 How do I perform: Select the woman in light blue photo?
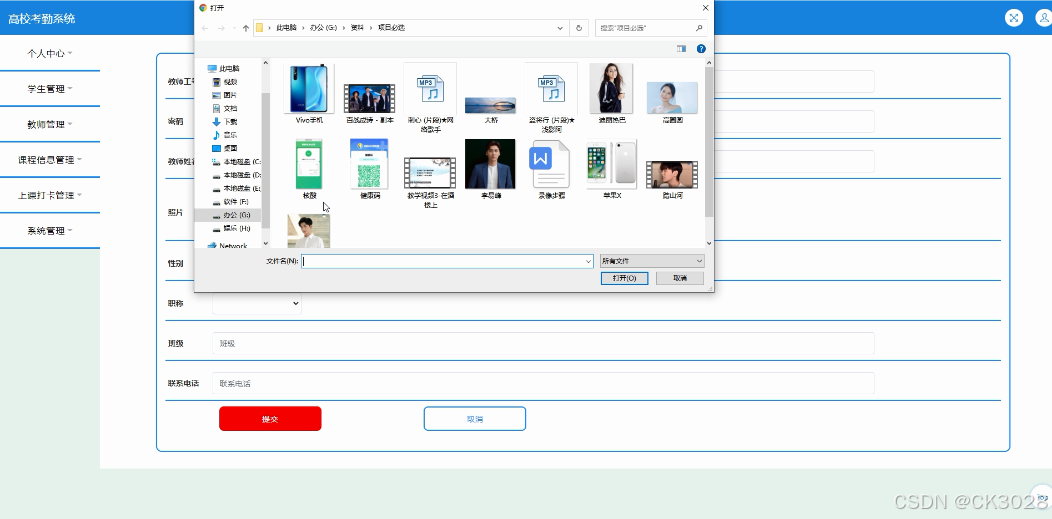point(672,103)
